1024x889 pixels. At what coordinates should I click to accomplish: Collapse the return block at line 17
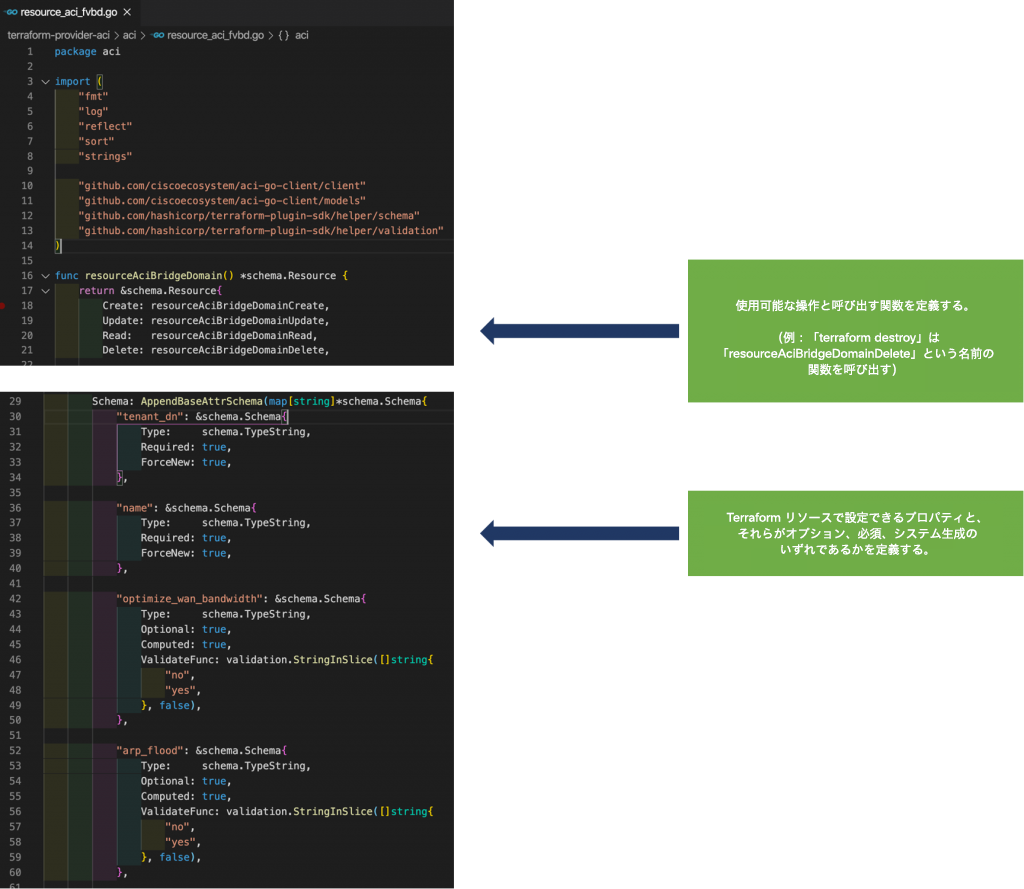point(45,290)
